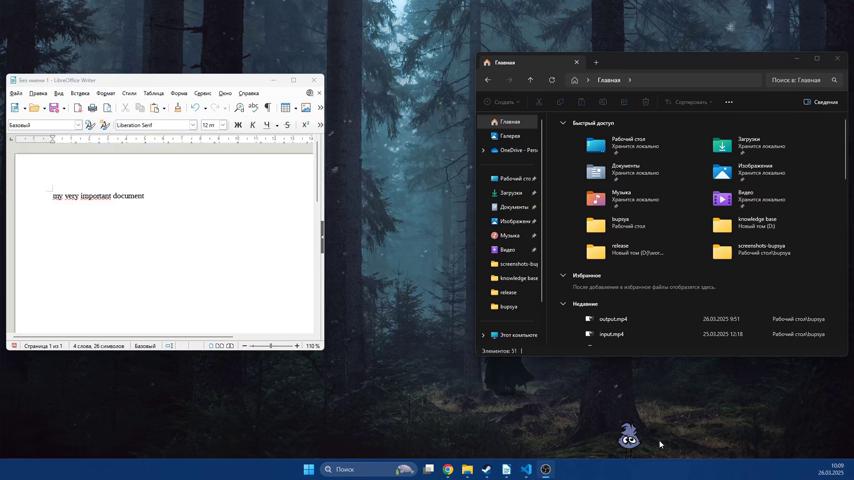This screenshot has height=480, width=854.
Task: Click the Up arrow in Explorer navigation
Action: pyautogui.click(x=530, y=80)
